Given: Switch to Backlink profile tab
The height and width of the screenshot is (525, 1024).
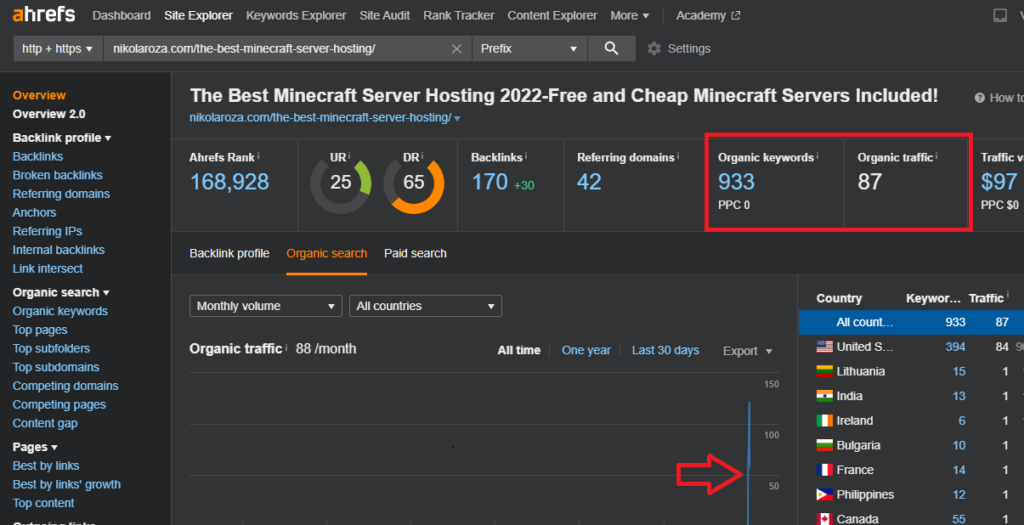Looking at the screenshot, I should [229, 253].
